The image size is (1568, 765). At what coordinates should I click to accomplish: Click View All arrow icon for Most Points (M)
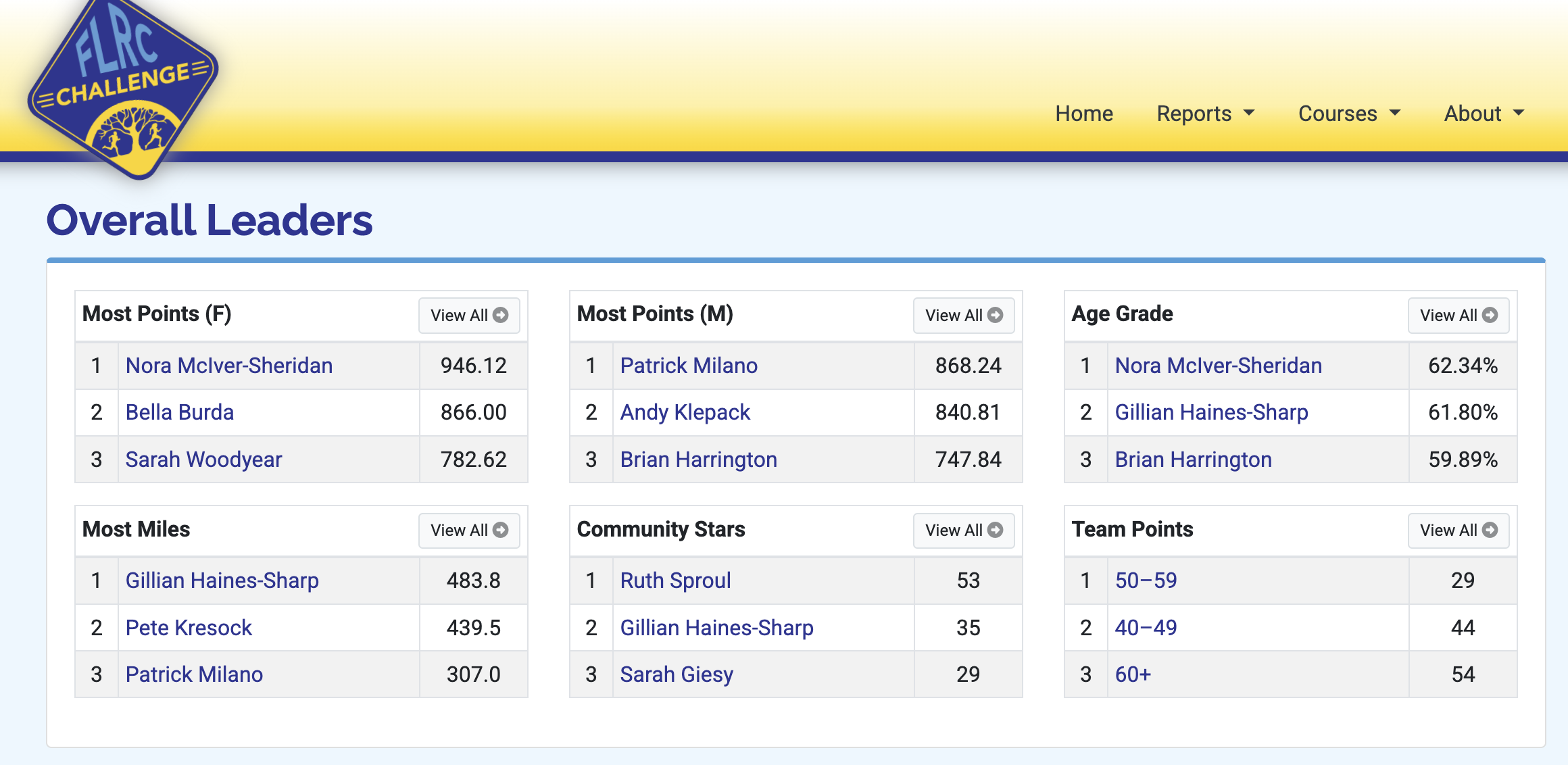click(996, 315)
